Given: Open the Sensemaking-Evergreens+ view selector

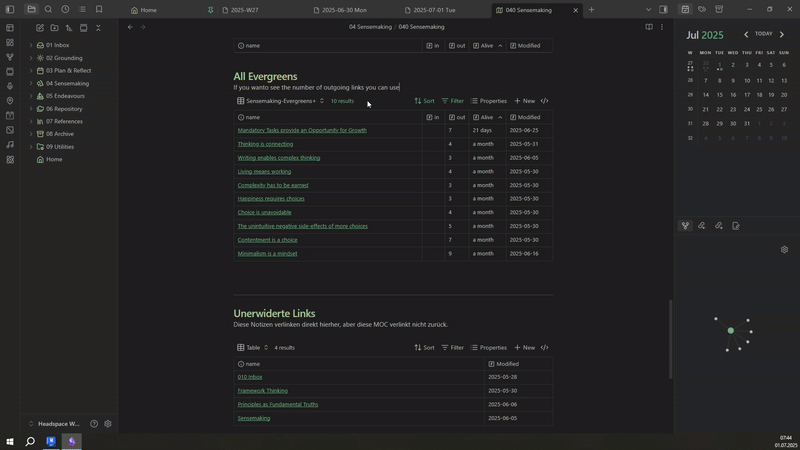Looking at the screenshot, I should coord(280,101).
